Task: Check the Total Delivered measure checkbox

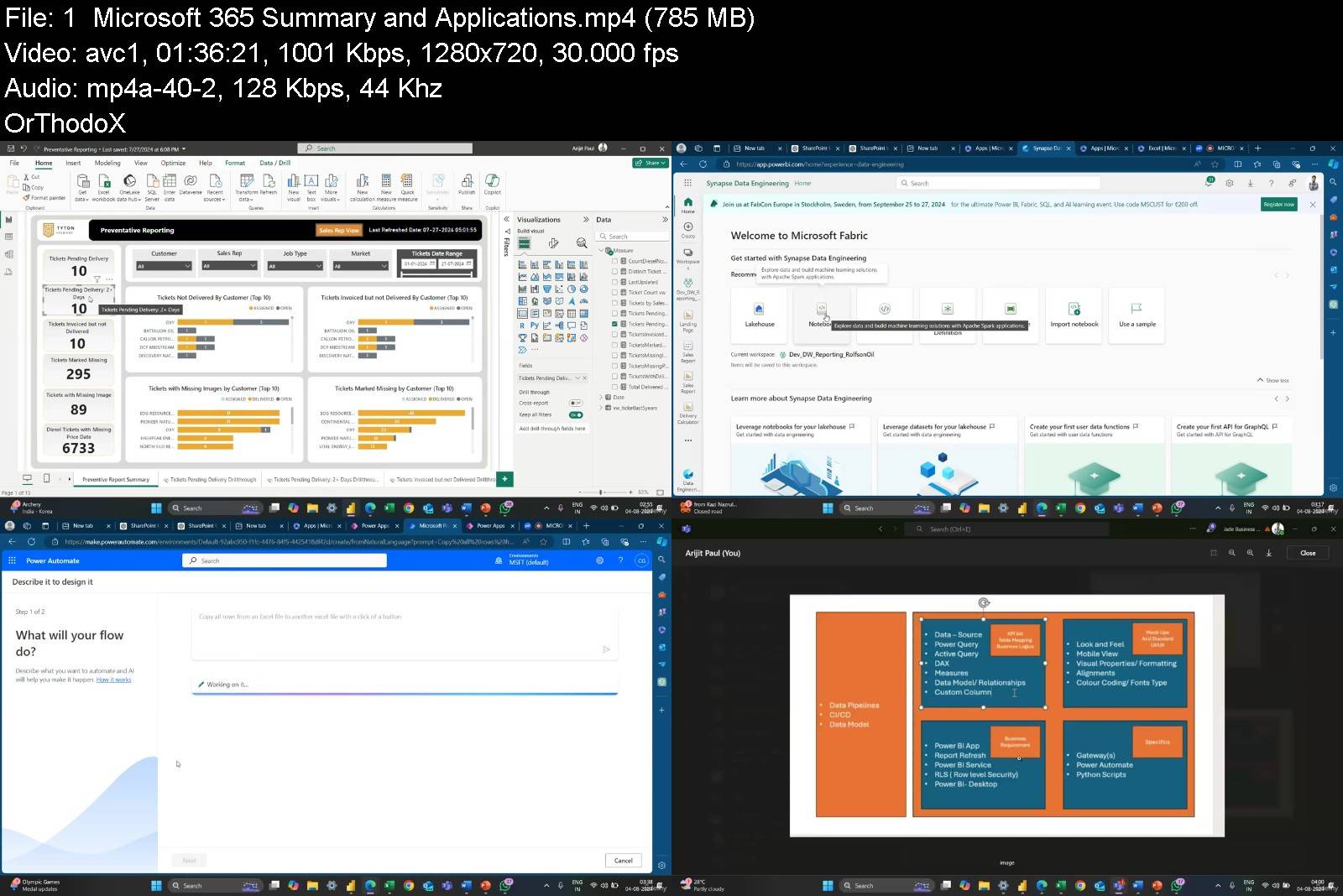Action: pyautogui.click(x=614, y=387)
